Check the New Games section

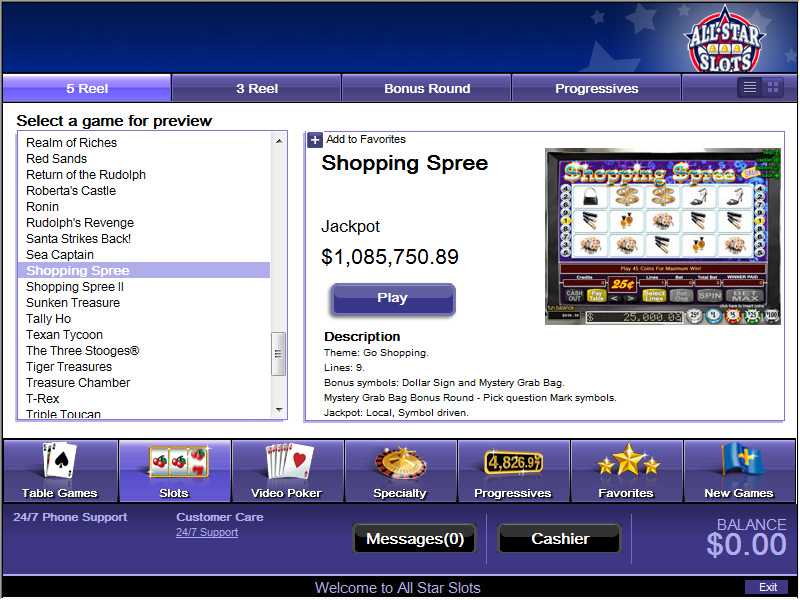[739, 470]
